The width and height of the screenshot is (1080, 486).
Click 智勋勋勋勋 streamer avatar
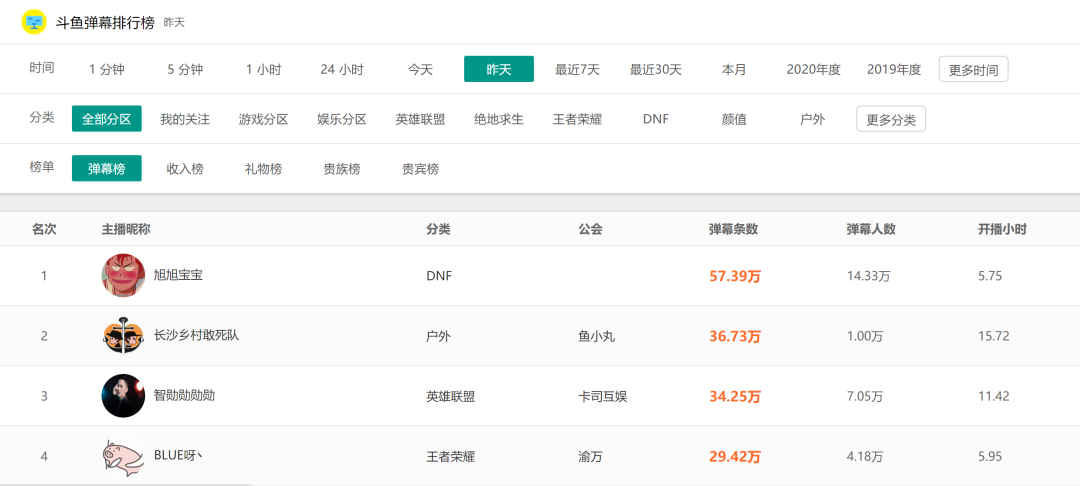click(x=123, y=396)
